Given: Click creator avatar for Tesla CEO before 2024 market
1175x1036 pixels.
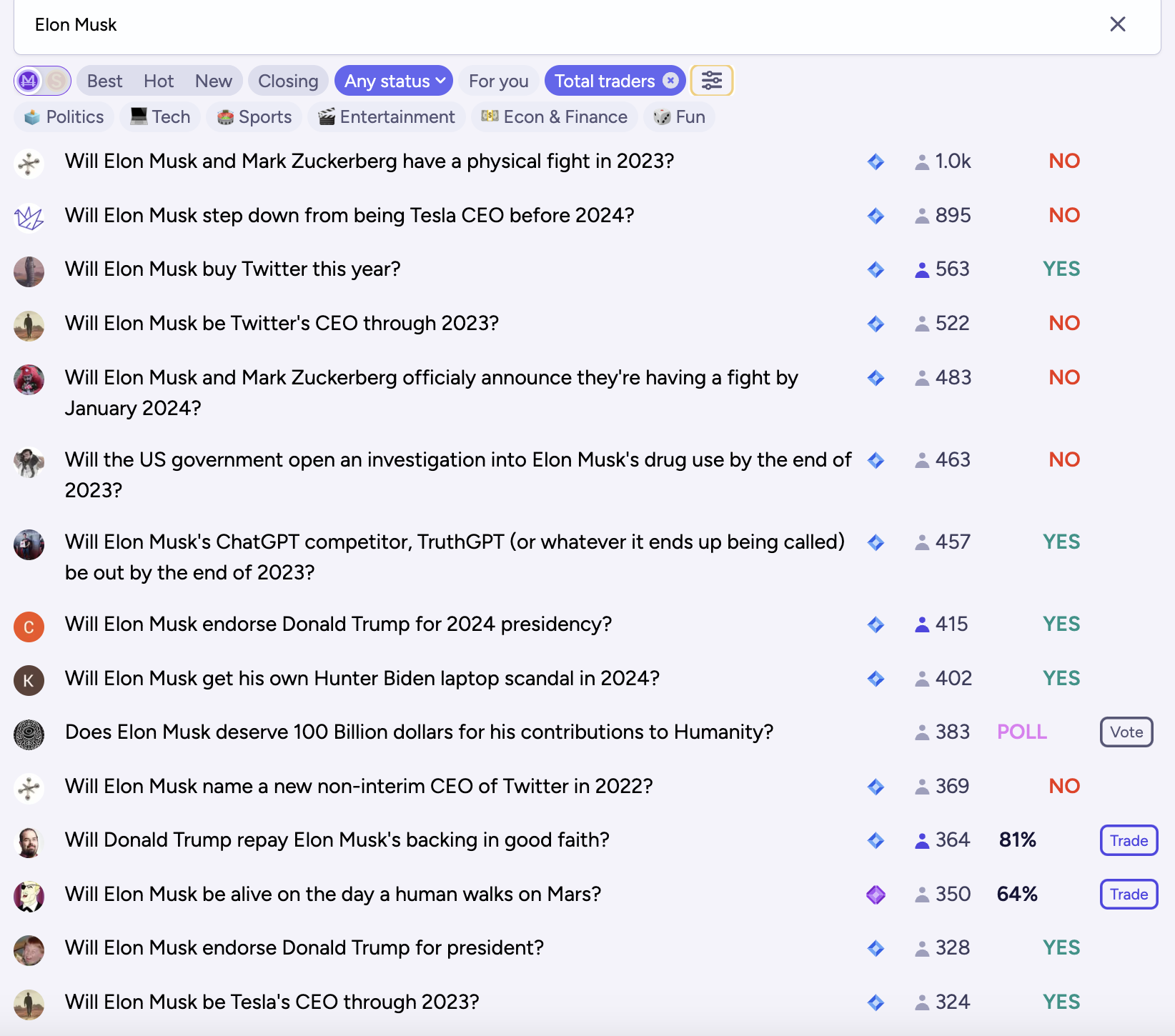Looking at the screenshot, I should tap(29, 218).
